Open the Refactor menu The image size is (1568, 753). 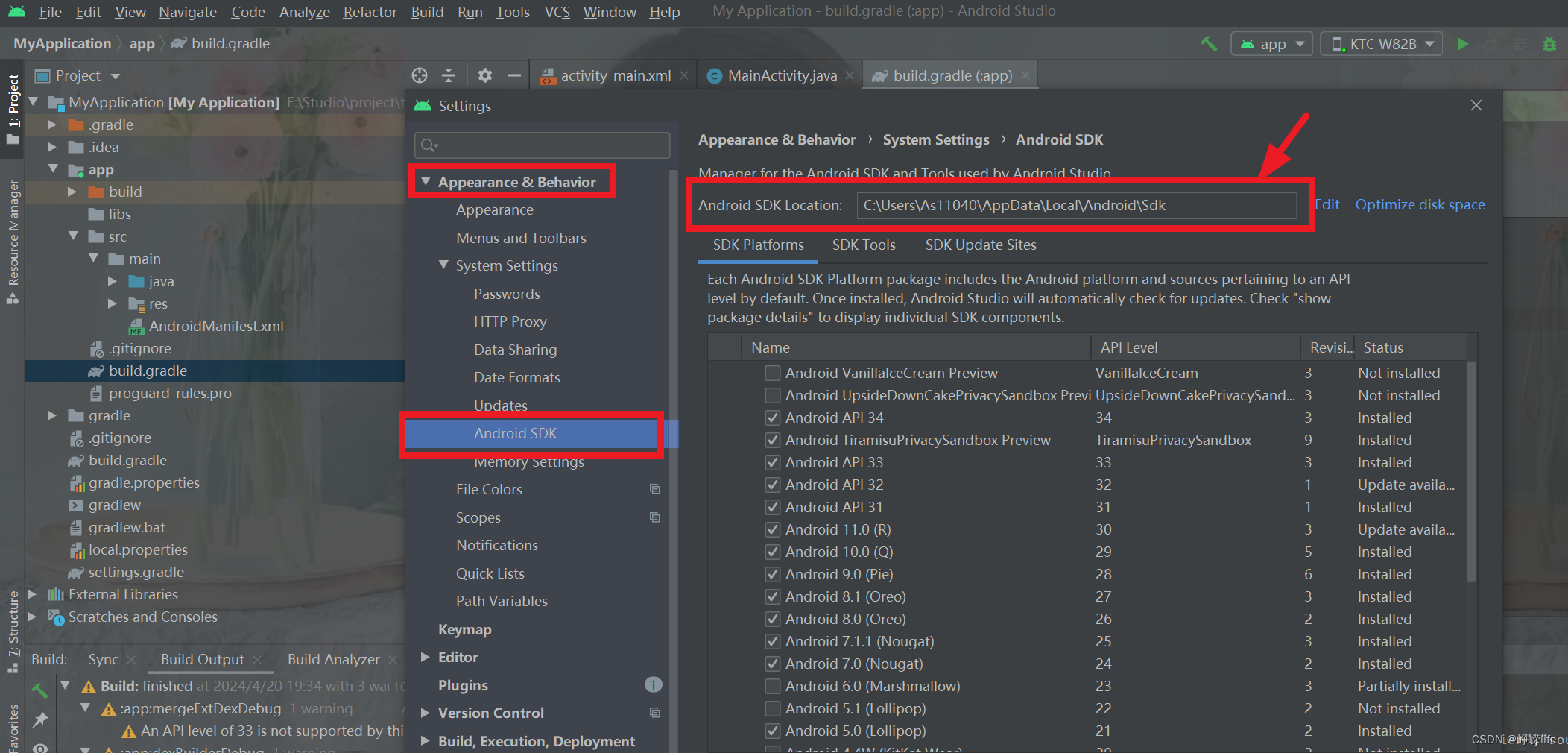tap(370, 12)
